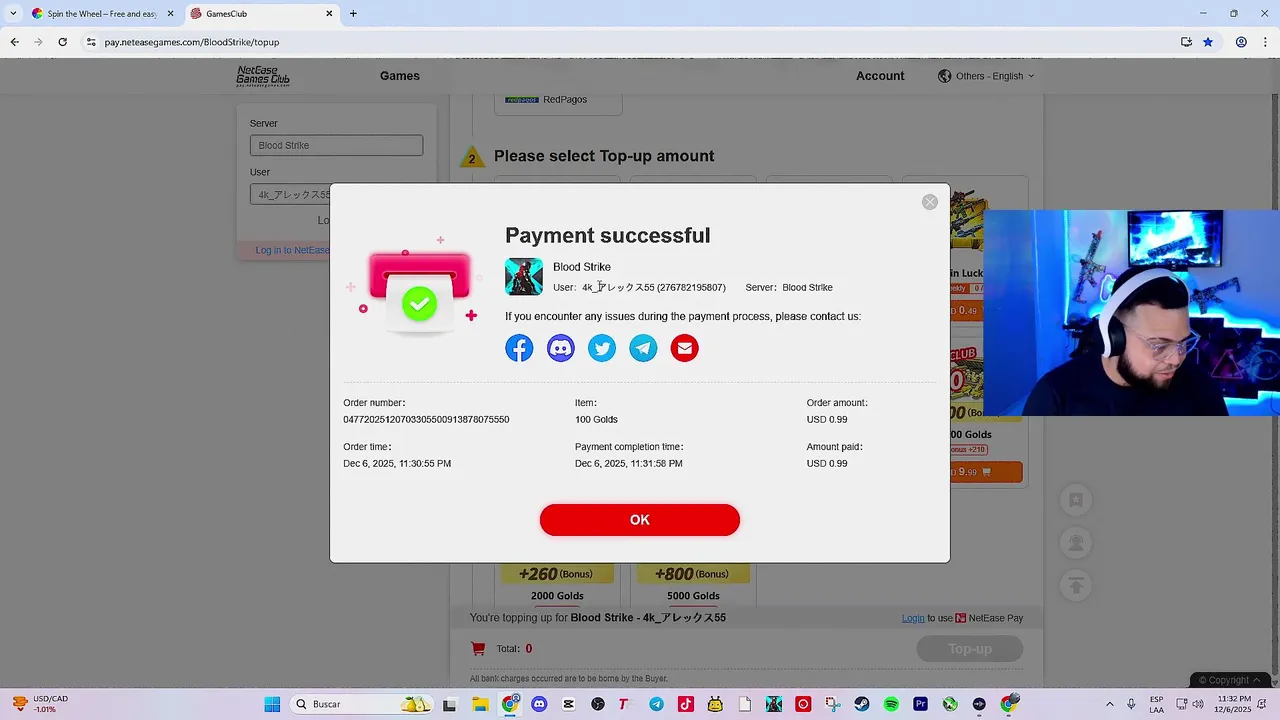Viewport: 1280px width, 720px height.
Task: Show hidden system tray icons
Action: [1109, 704]
